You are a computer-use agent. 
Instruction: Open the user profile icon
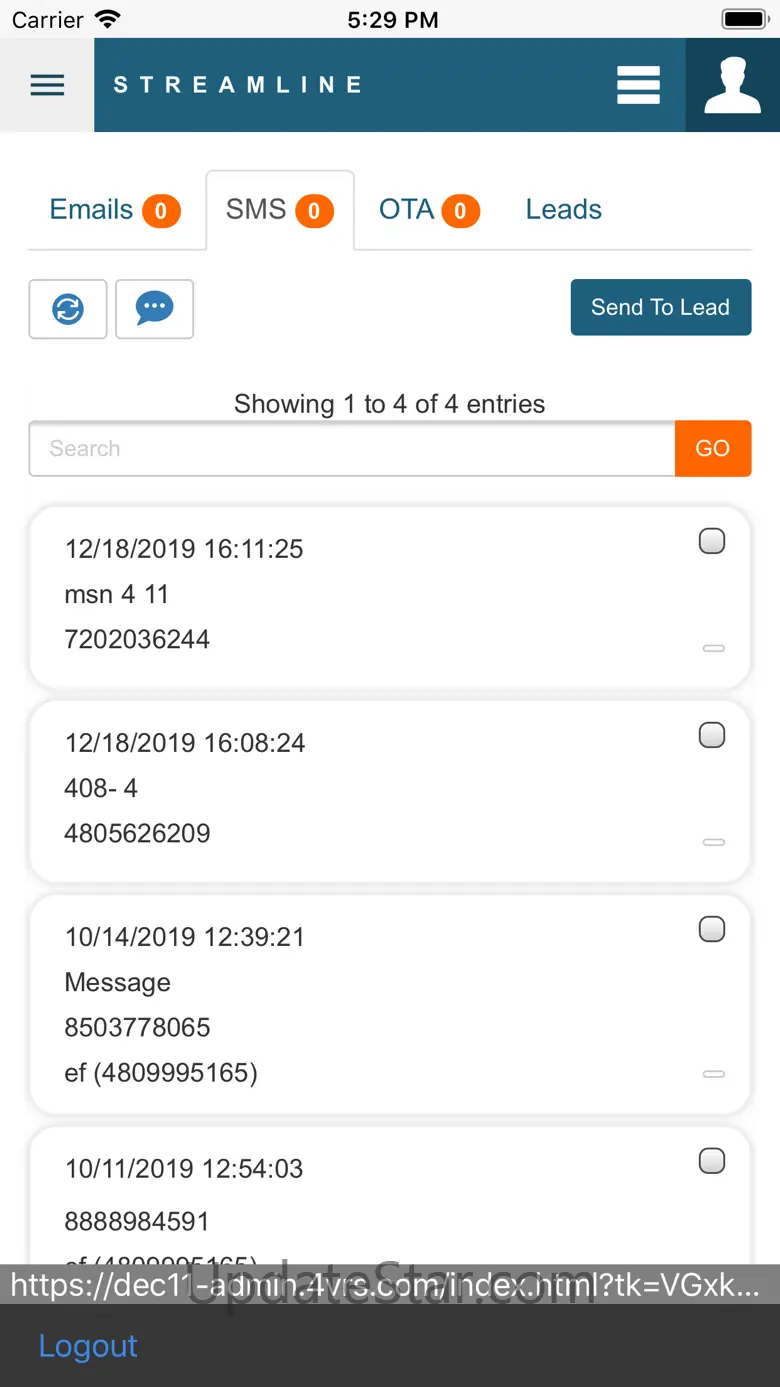732,85
